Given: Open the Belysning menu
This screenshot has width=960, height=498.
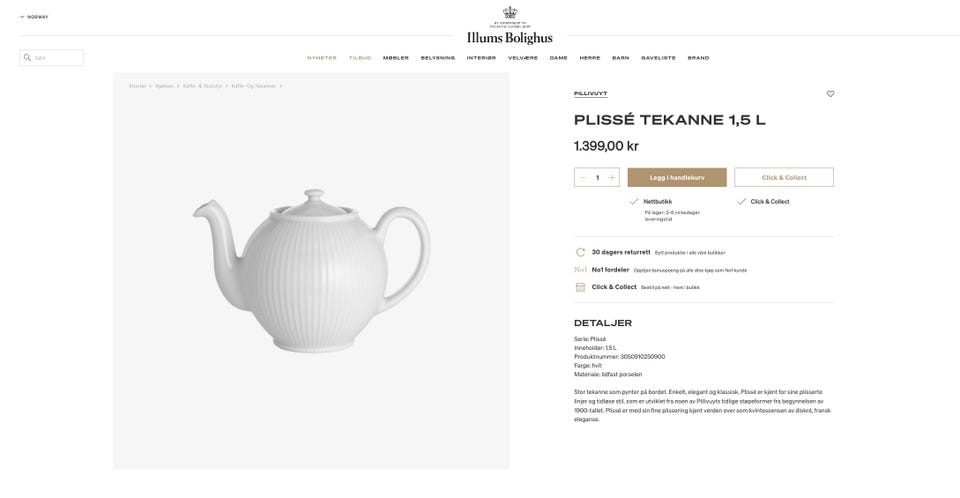Looking at the screenshot, I should coord(438,58).
